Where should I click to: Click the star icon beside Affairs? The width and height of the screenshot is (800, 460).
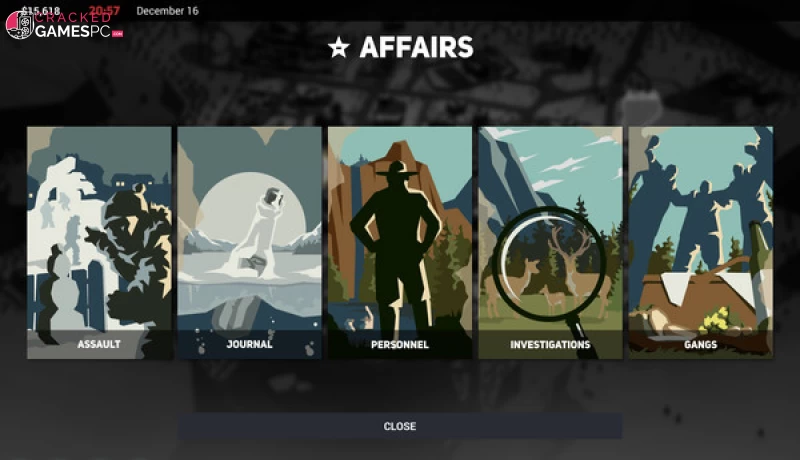(339, 47)
